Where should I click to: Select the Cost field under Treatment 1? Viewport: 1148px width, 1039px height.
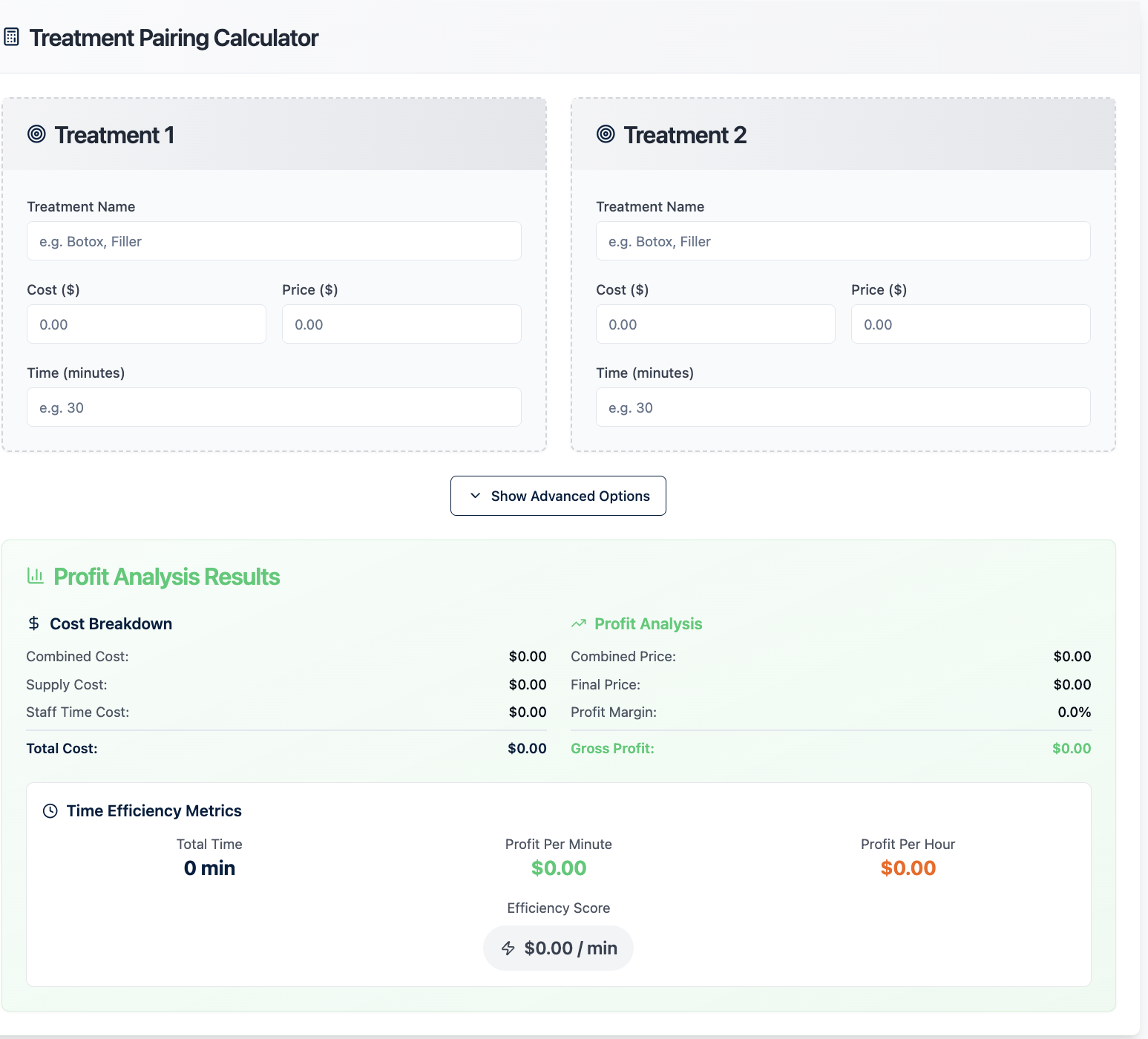(x=146, y=324)
